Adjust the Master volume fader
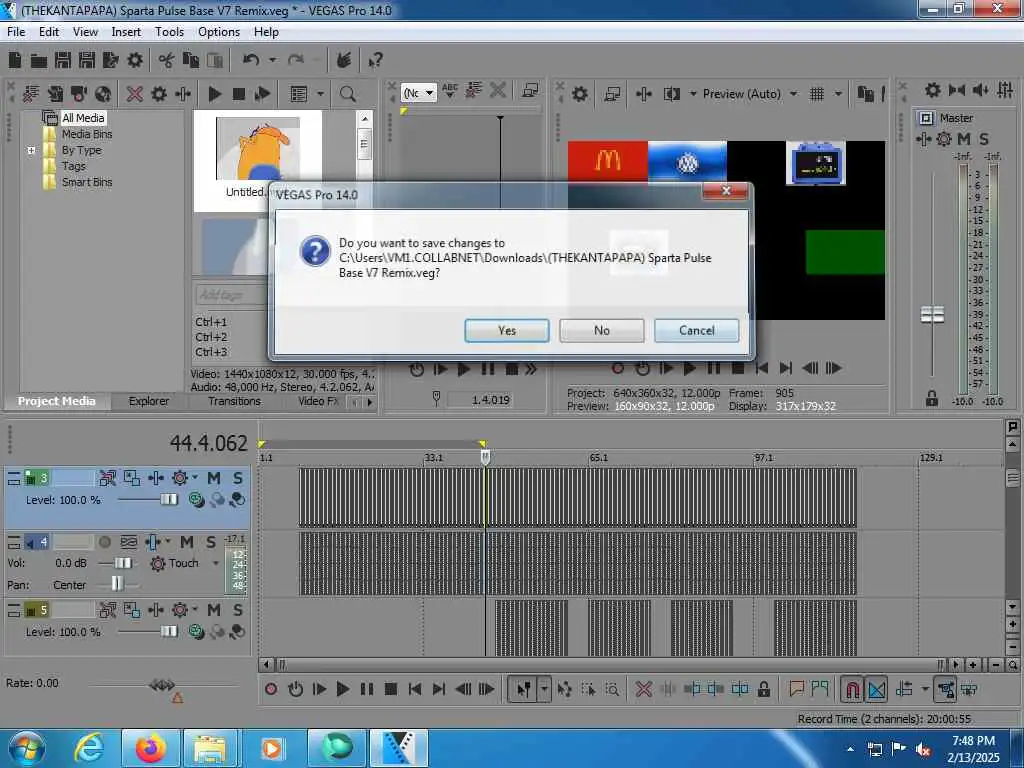This screenshot has width=1024, height=768. click(933, 314)
